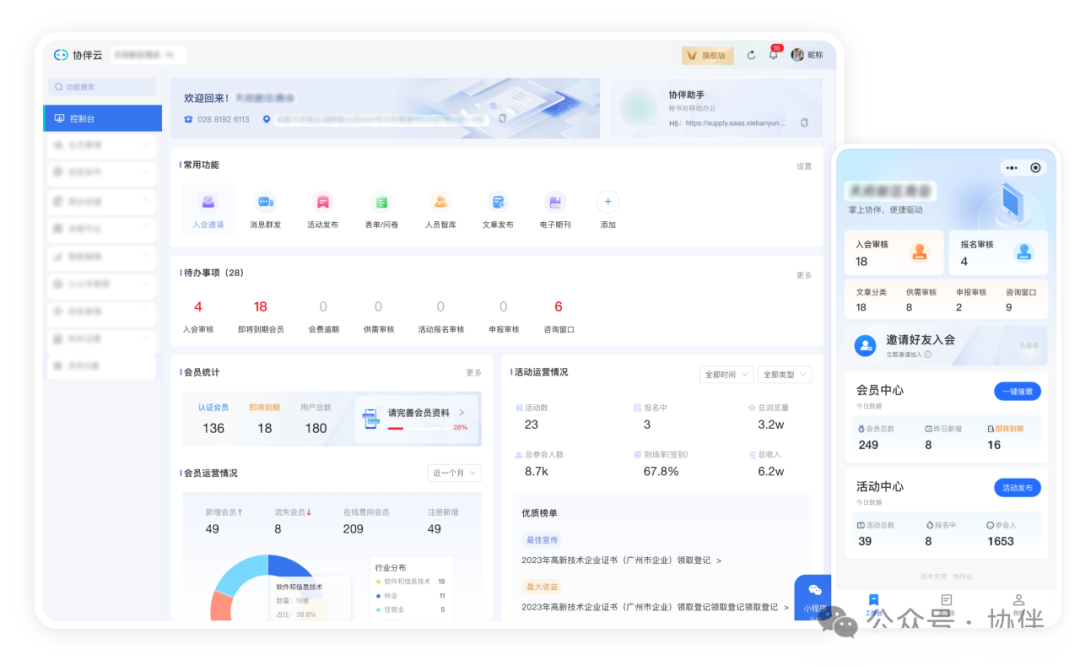The width and height of the screenshot is (1080, 666).
Task: Open the 全部类型 filter dropdown
Action: [x=784, y=373]
